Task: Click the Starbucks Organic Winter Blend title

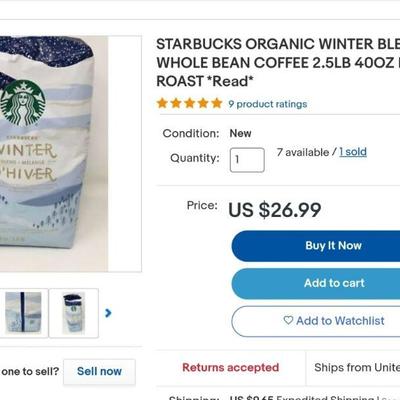Action: point(278,63)
